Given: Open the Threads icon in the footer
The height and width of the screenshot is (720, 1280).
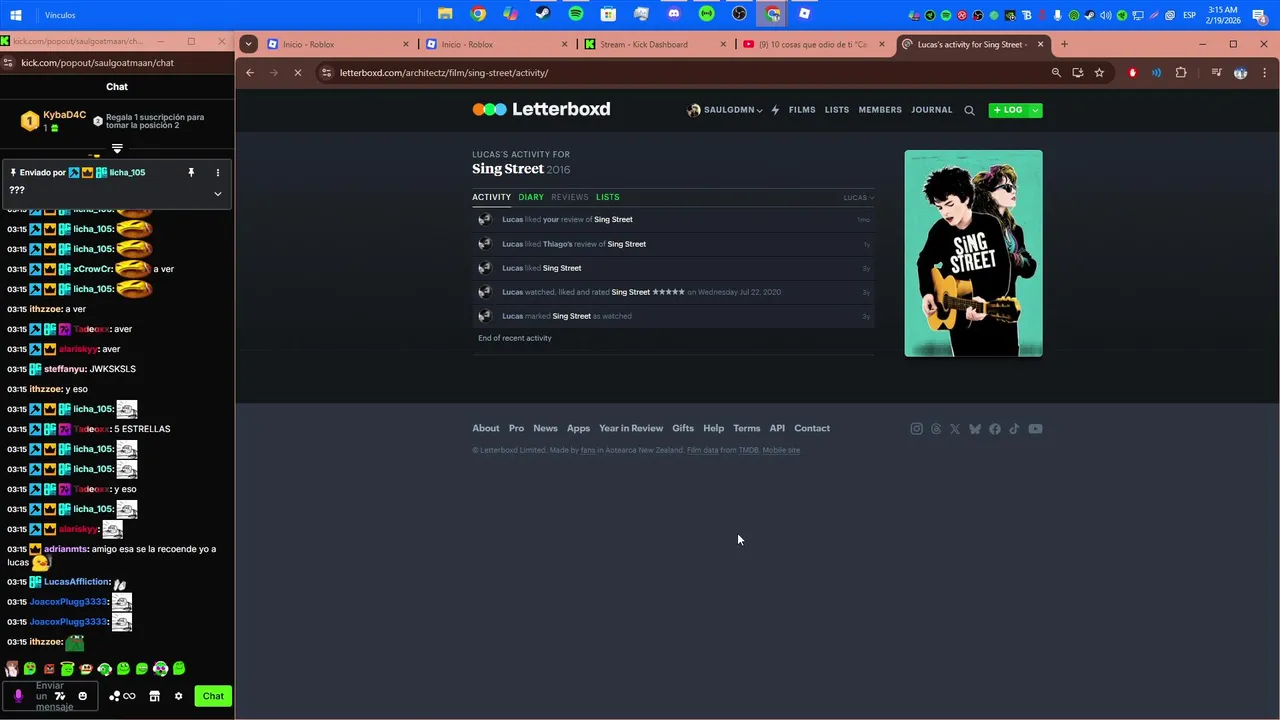Looking at the screenshot, I should [x=936, y=429].
